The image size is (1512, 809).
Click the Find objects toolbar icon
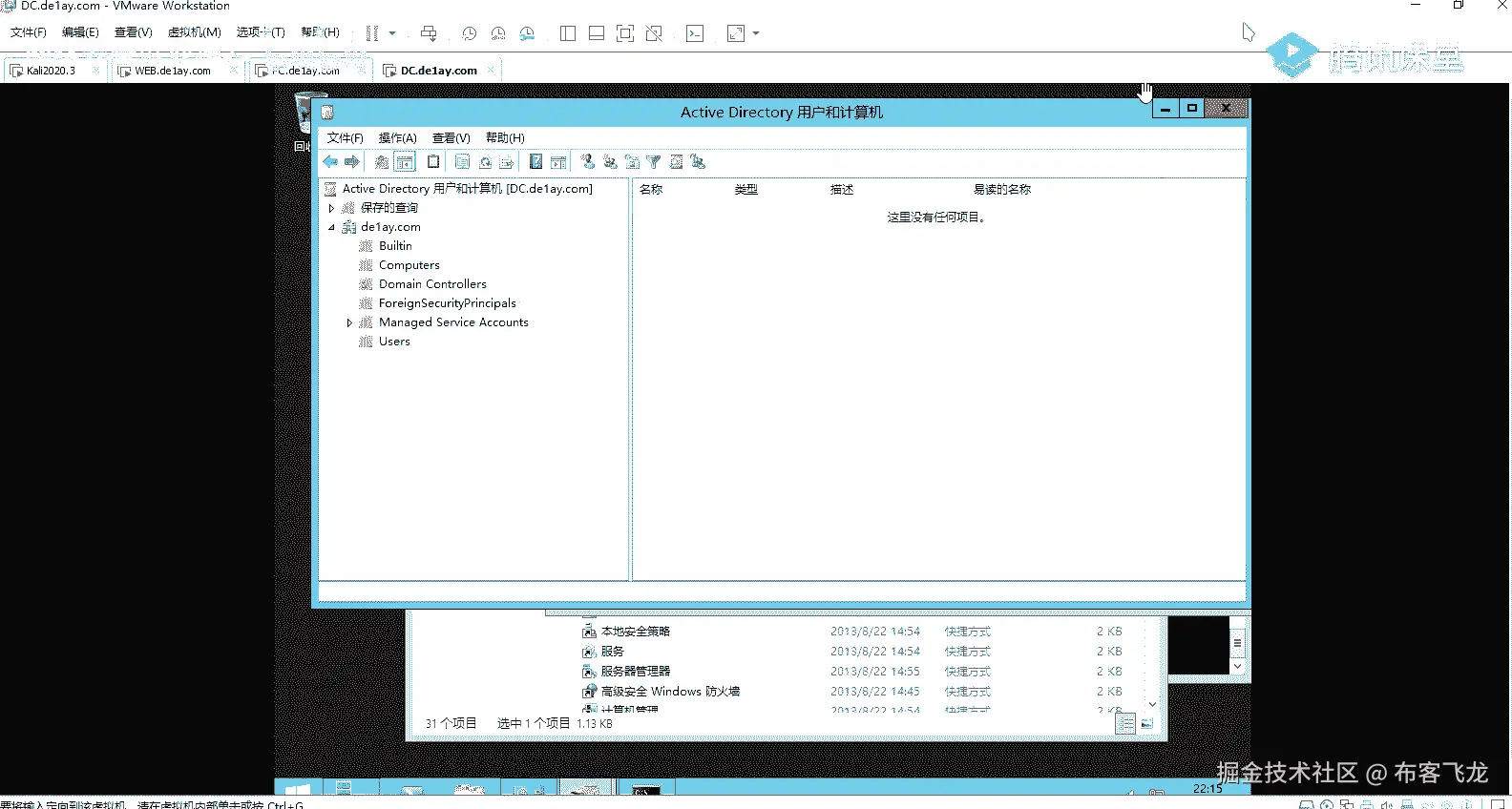click(x=676, y=162)
